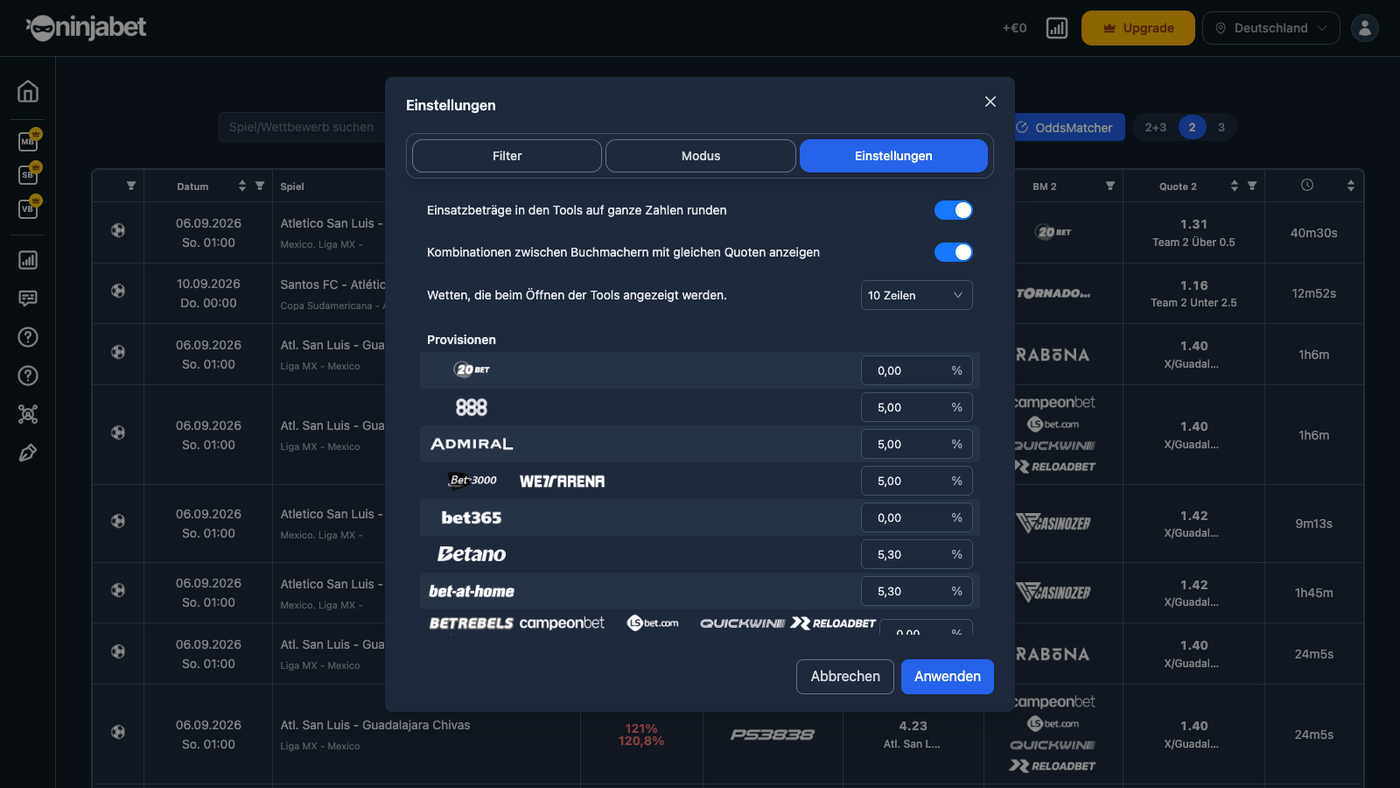Image resolution: width=1400 pixels, height=788 pixels.
Task: Sort the table by Quote 2
Action: pos(1234,186)
